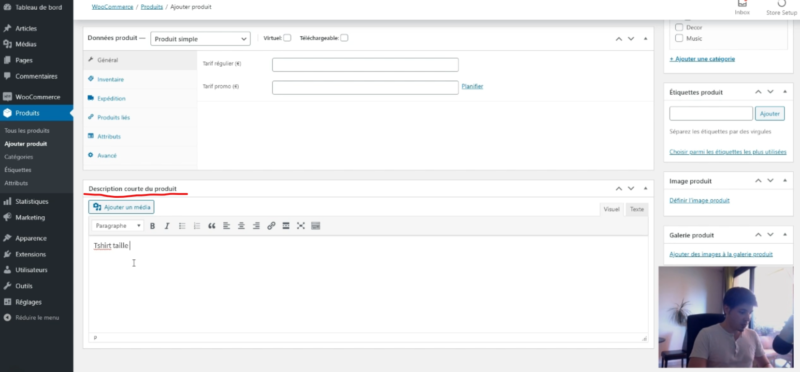Click Ajouter button for product tags
Image resolution: width=800 pixels, height=372 pixels.
(x=769, y=114)
